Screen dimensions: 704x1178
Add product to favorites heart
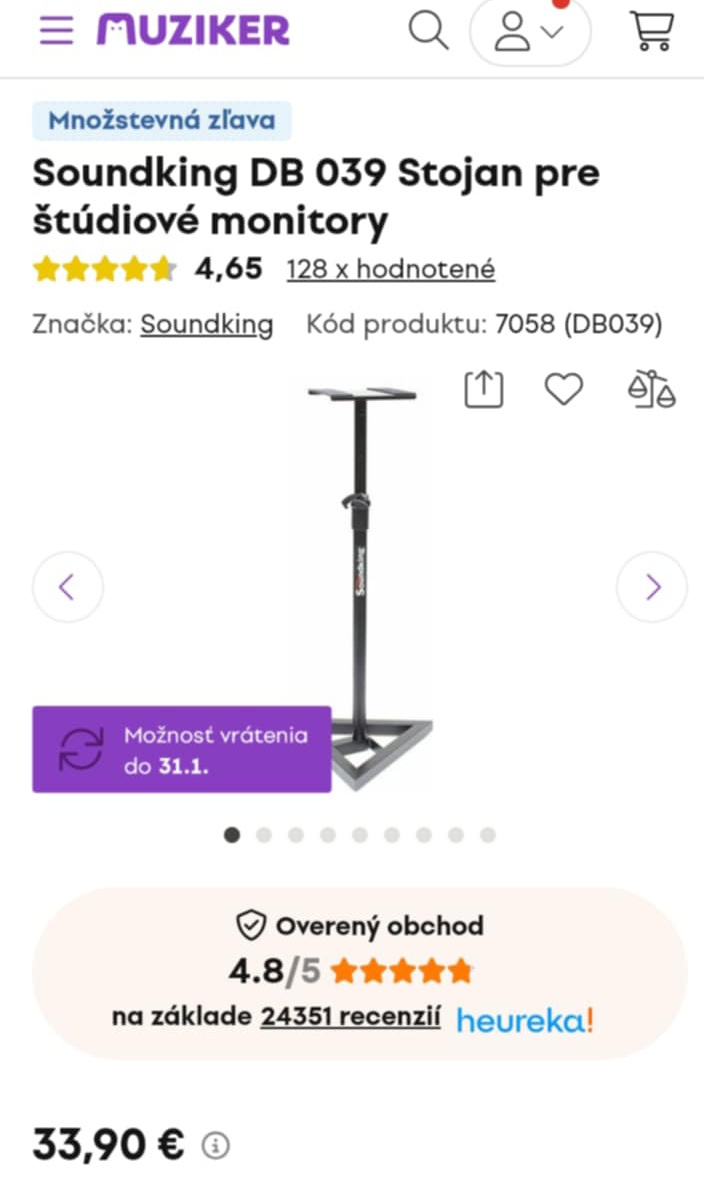click(x=563, y=389)
